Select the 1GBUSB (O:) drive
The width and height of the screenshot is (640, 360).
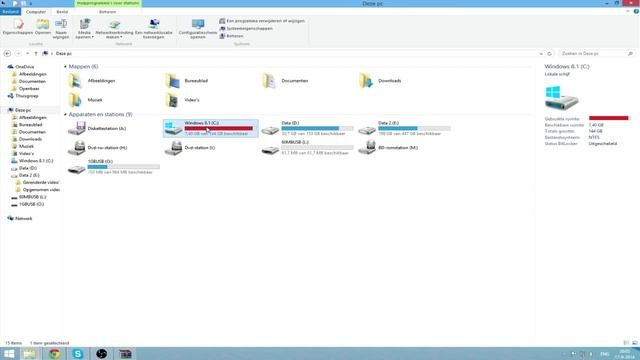click(x=114, y=167)
